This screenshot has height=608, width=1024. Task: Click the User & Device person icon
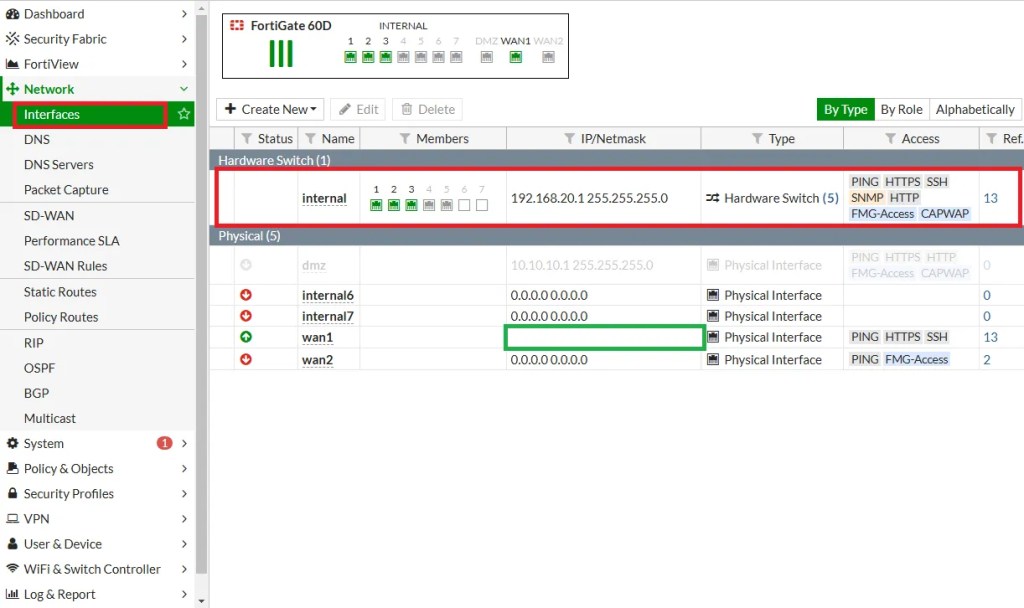(x=12, y=543)
